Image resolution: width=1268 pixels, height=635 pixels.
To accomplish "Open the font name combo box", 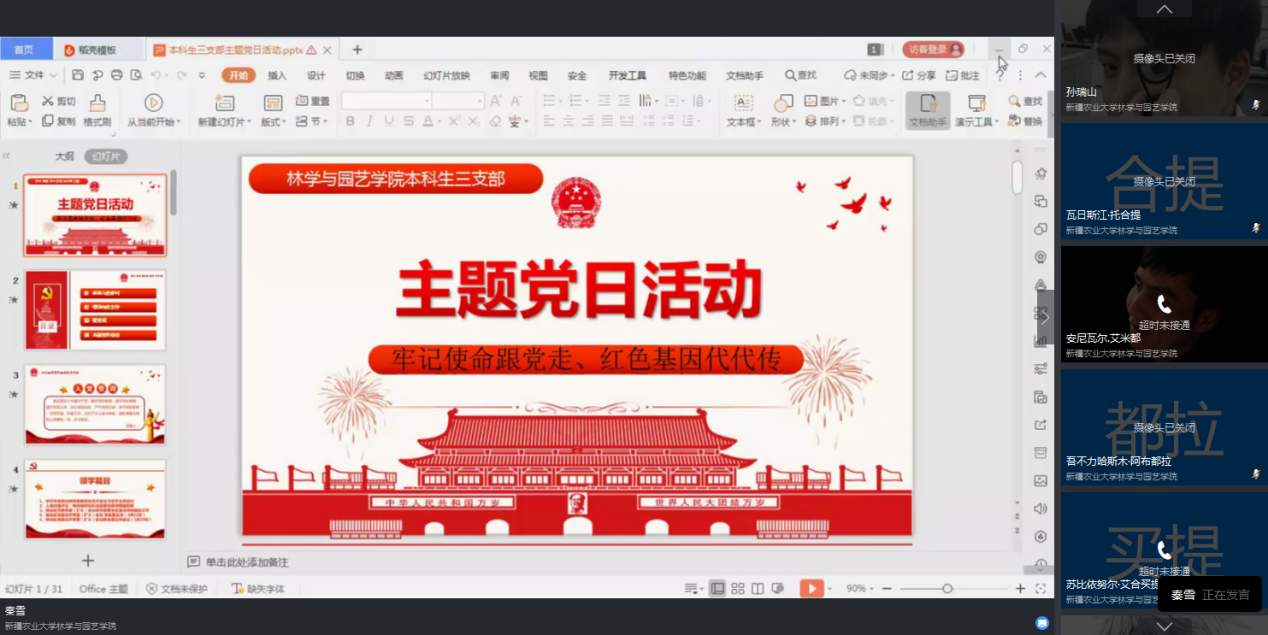I will (387, 101).
